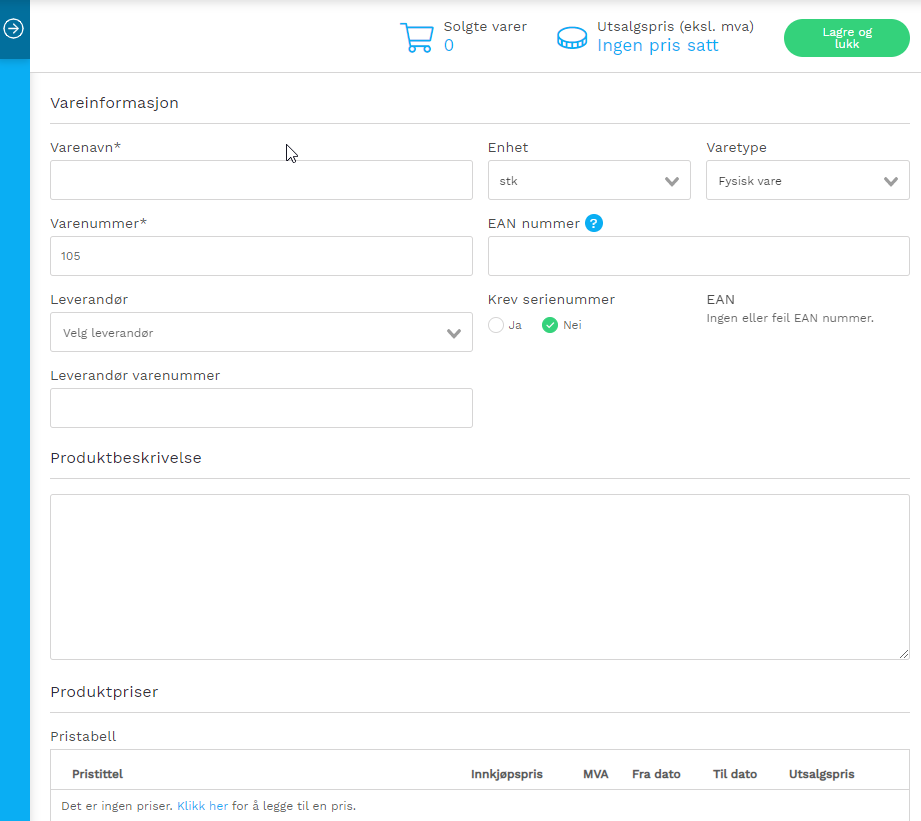The image size is (921, 821).
Task: Select Nei for Krev serienummer
Action: pyautogui.click(x=550, y=325)
